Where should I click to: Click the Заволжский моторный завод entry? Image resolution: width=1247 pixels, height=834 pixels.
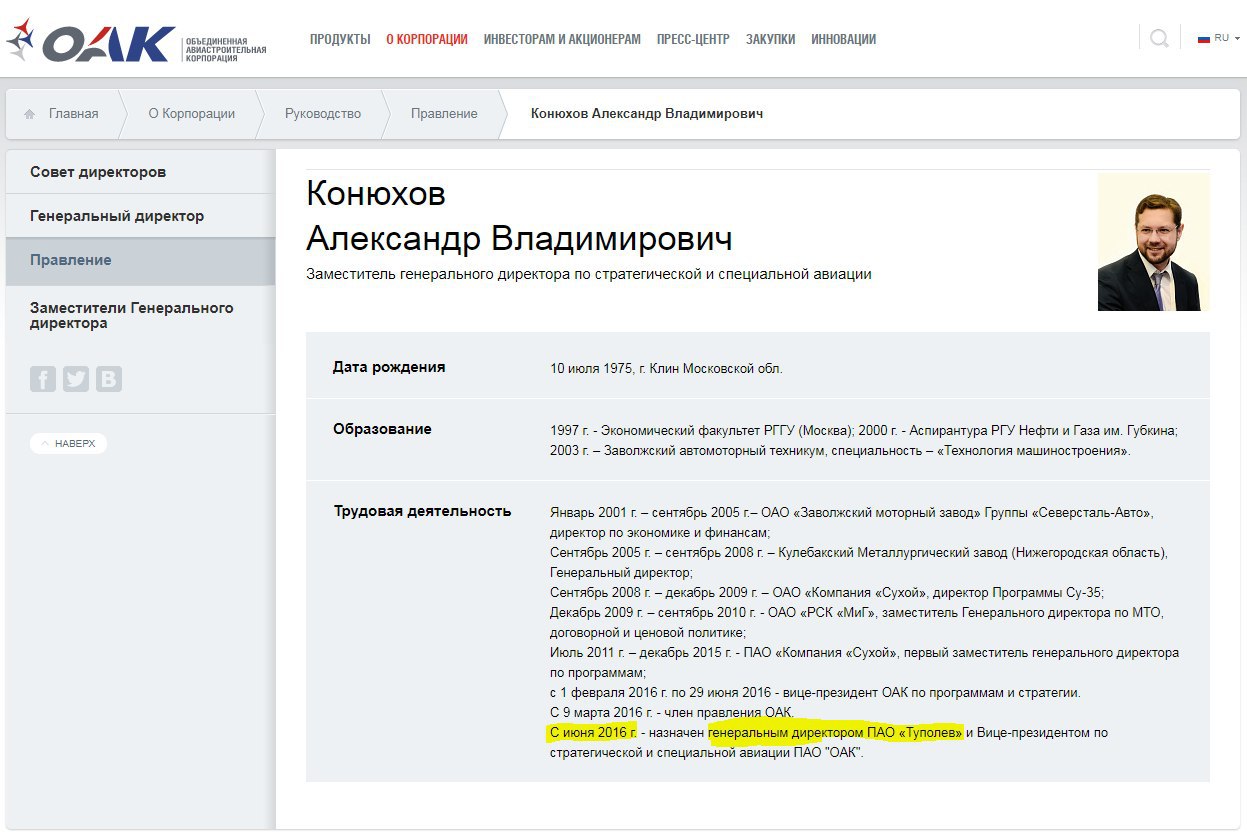coord(852,522)
